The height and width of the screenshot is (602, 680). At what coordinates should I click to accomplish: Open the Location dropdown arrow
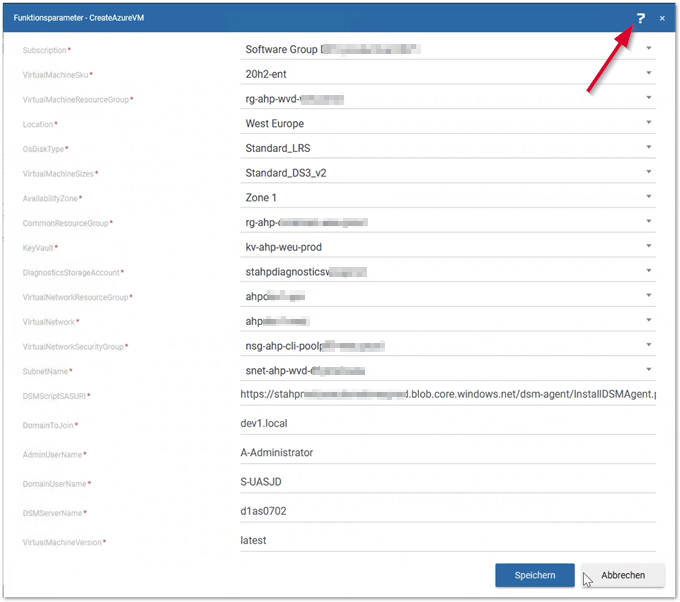pos(648,122)
